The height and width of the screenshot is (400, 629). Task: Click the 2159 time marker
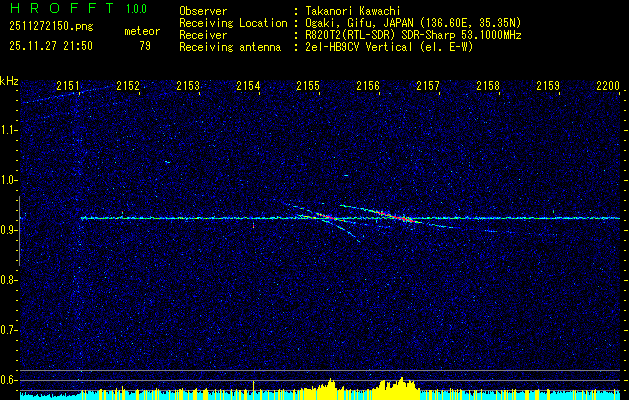(x=548, y=85)
